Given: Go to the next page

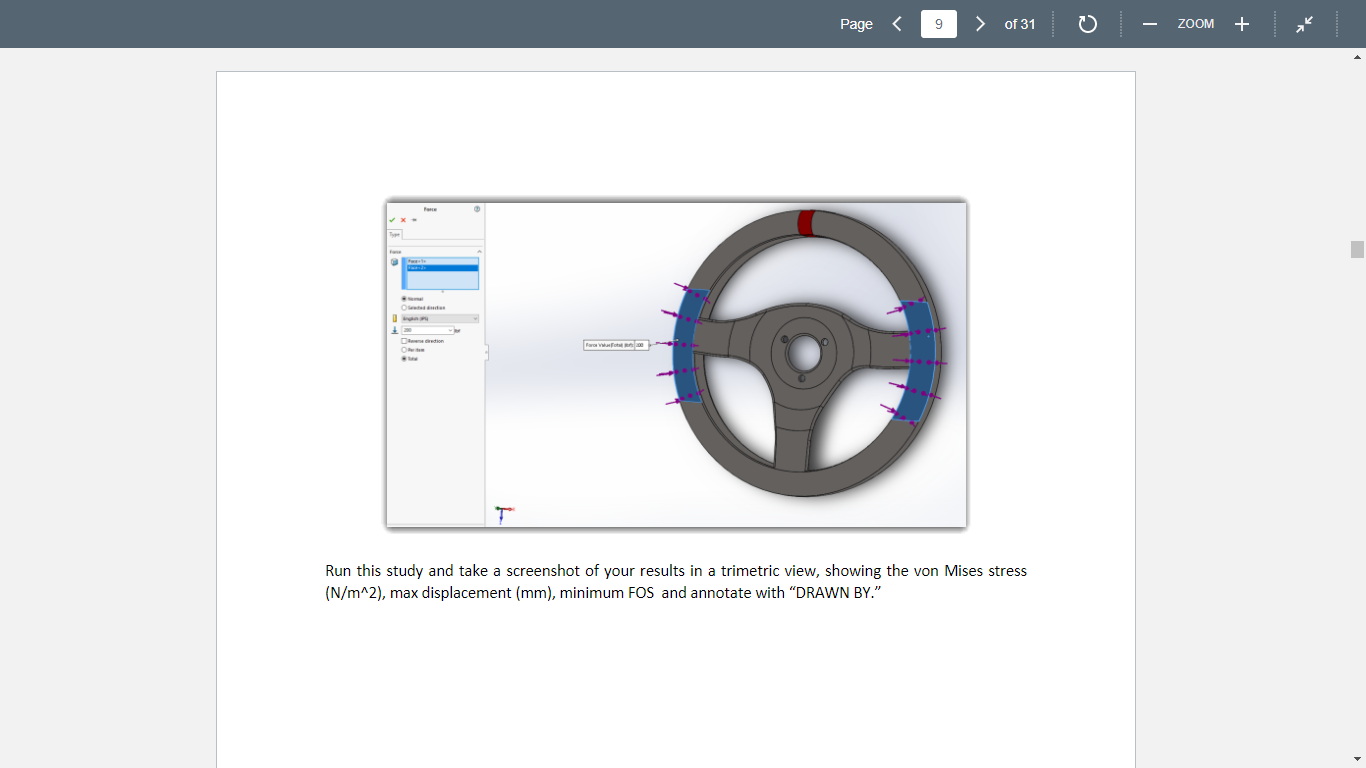Looking at the screenshot, I should click(980, 24).
